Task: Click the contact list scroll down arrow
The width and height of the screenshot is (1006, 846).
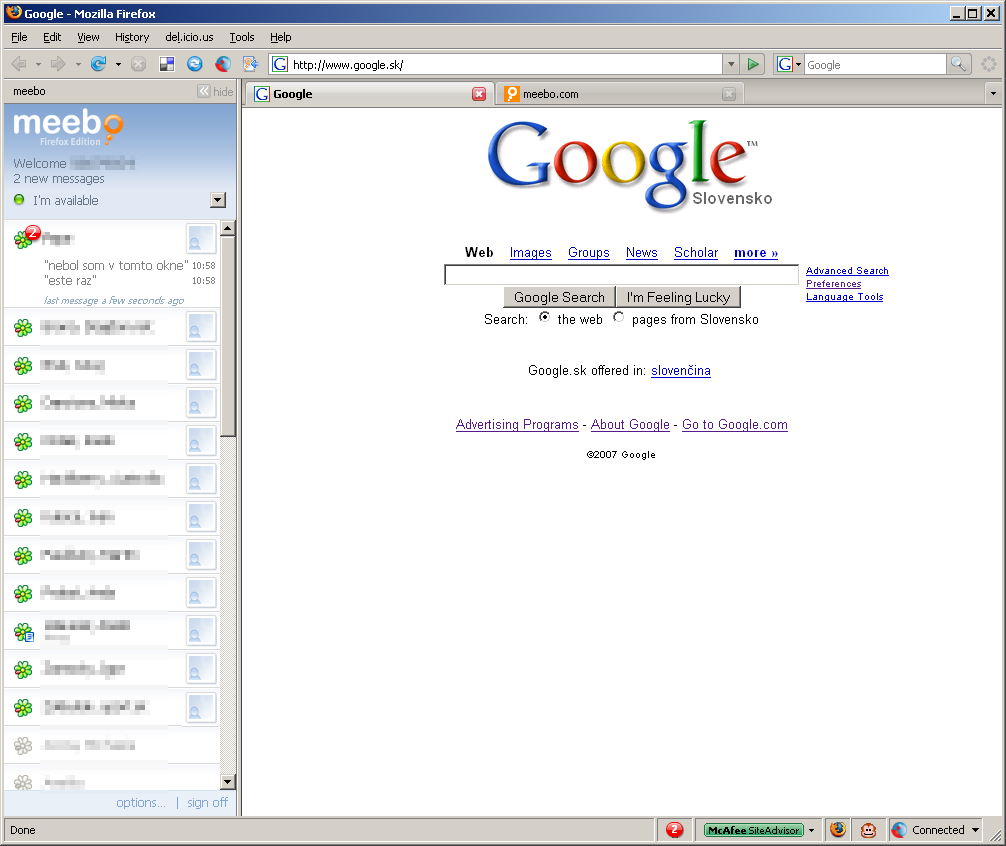Action: [x=228, y=782]
